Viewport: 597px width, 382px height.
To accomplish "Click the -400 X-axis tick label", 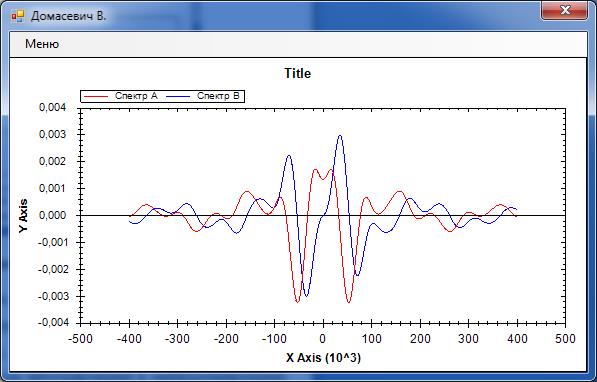I will [x=129, y=339].
